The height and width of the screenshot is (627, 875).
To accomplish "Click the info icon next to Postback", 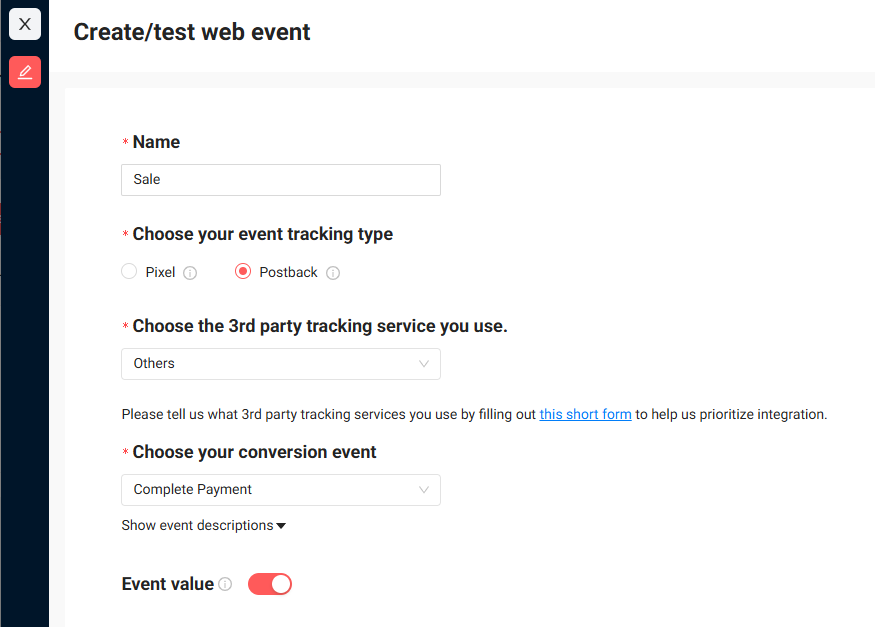I will pos(333,272).
